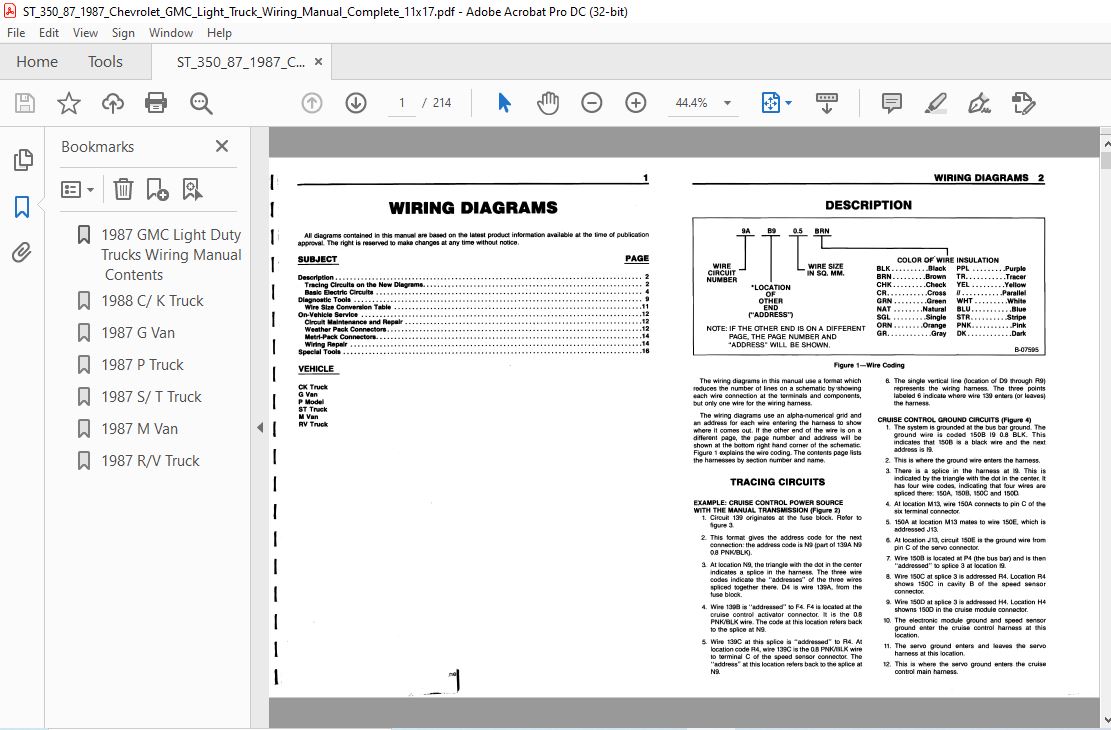Add a comment sticky note

click(x=891, y=103)
